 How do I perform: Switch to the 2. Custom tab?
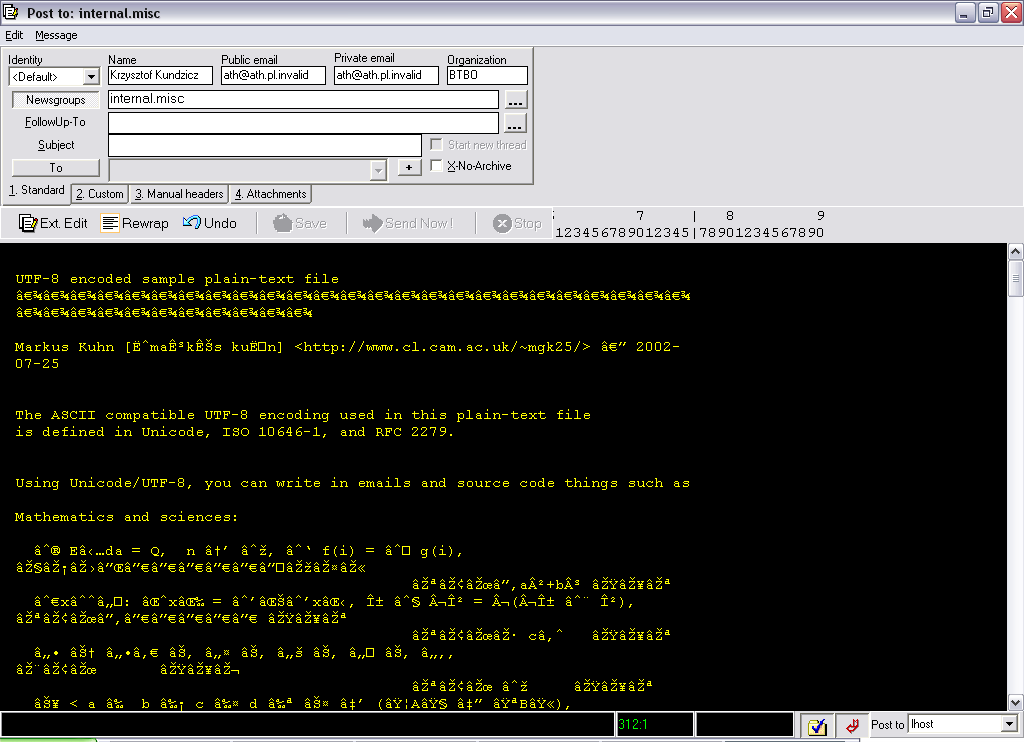[99, 194]
